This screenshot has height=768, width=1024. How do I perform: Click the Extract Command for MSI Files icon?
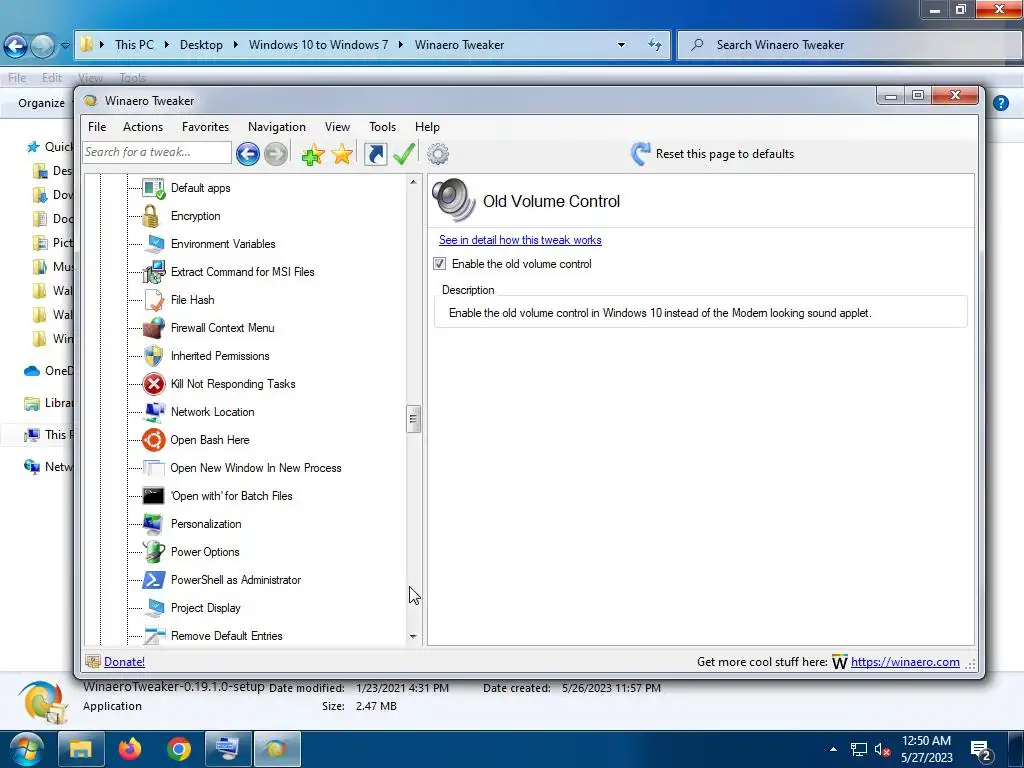(x=153, y=272)
